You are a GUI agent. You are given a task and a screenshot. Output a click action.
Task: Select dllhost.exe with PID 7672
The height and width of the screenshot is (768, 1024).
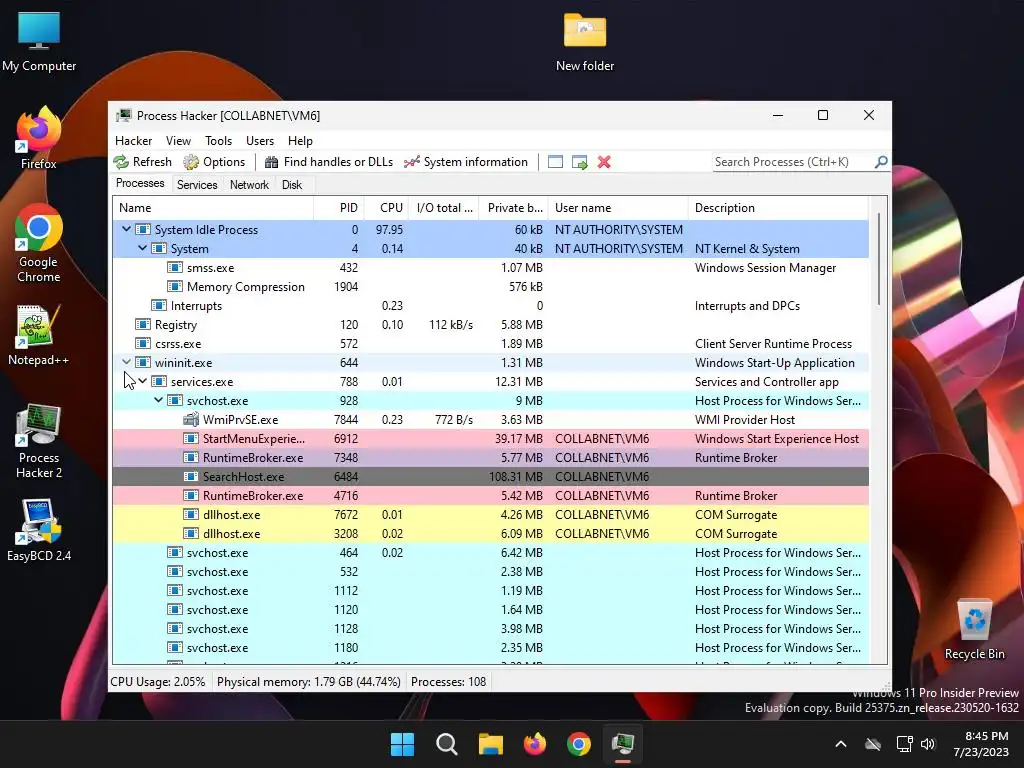[490, 514]
